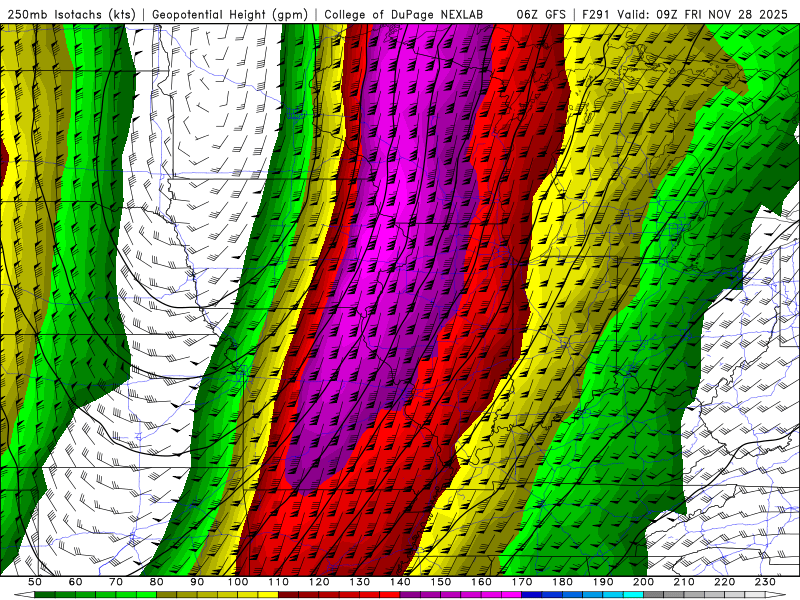This screenshot has width=800, height=600.
Task: Click the 120 kt legend label
Action: tap(319, 582)
